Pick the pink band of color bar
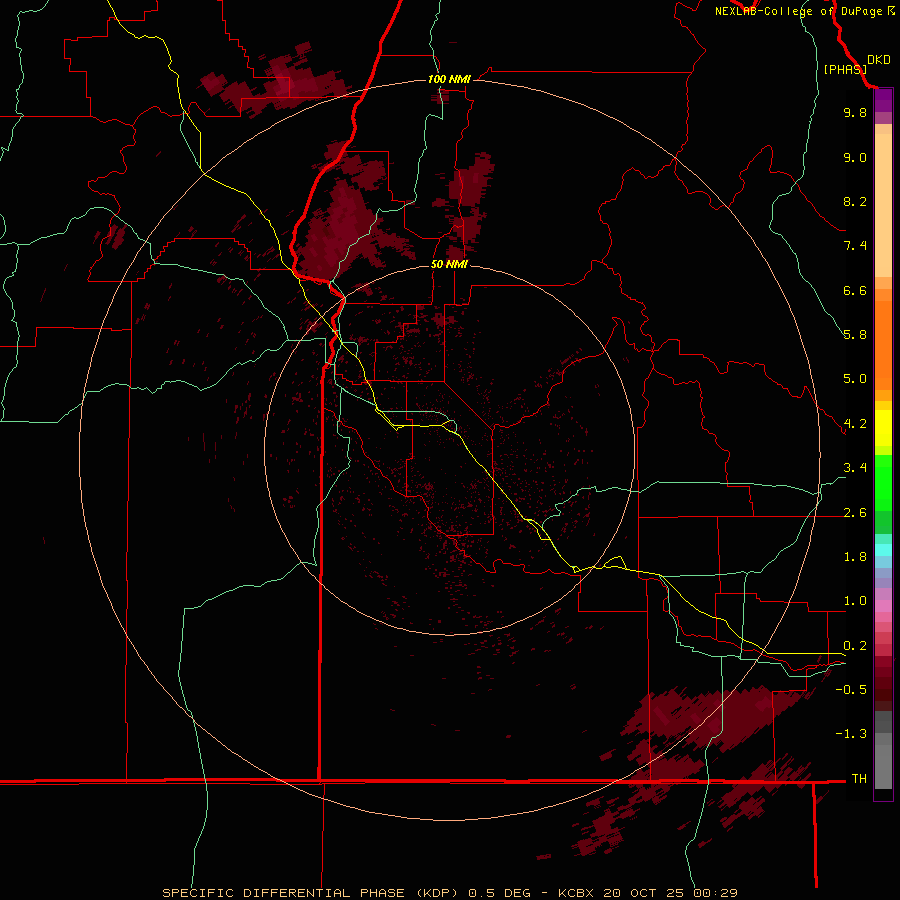The image size is (900, 900). [x=883, y=606]
